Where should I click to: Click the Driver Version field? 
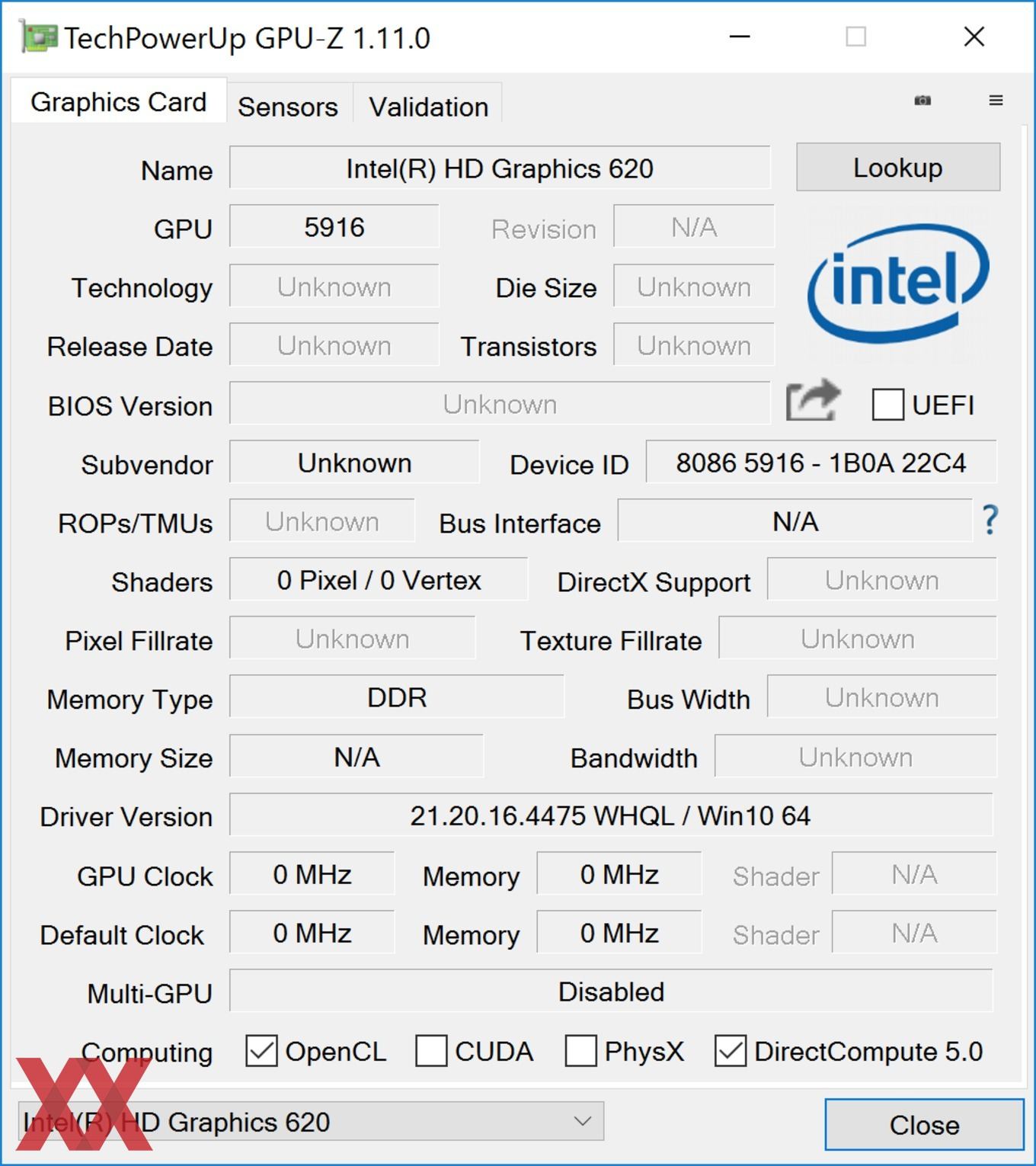tap(611, 816)
